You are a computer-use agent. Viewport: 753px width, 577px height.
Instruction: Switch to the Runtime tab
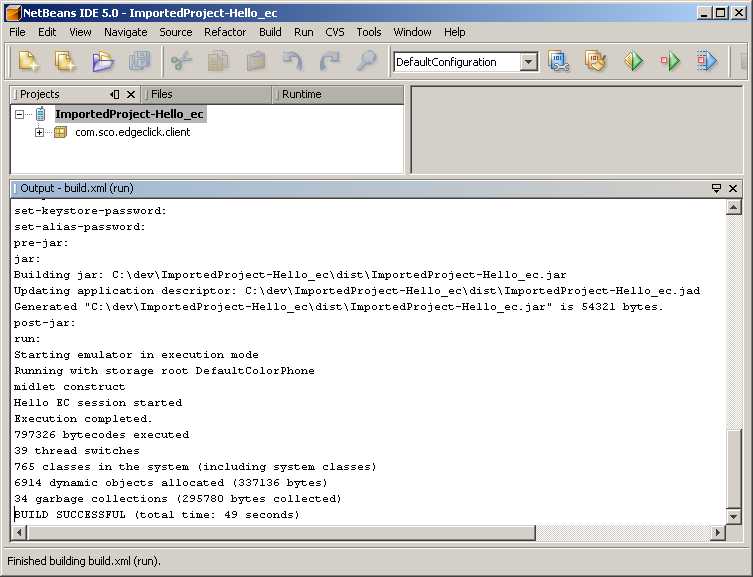338,95
